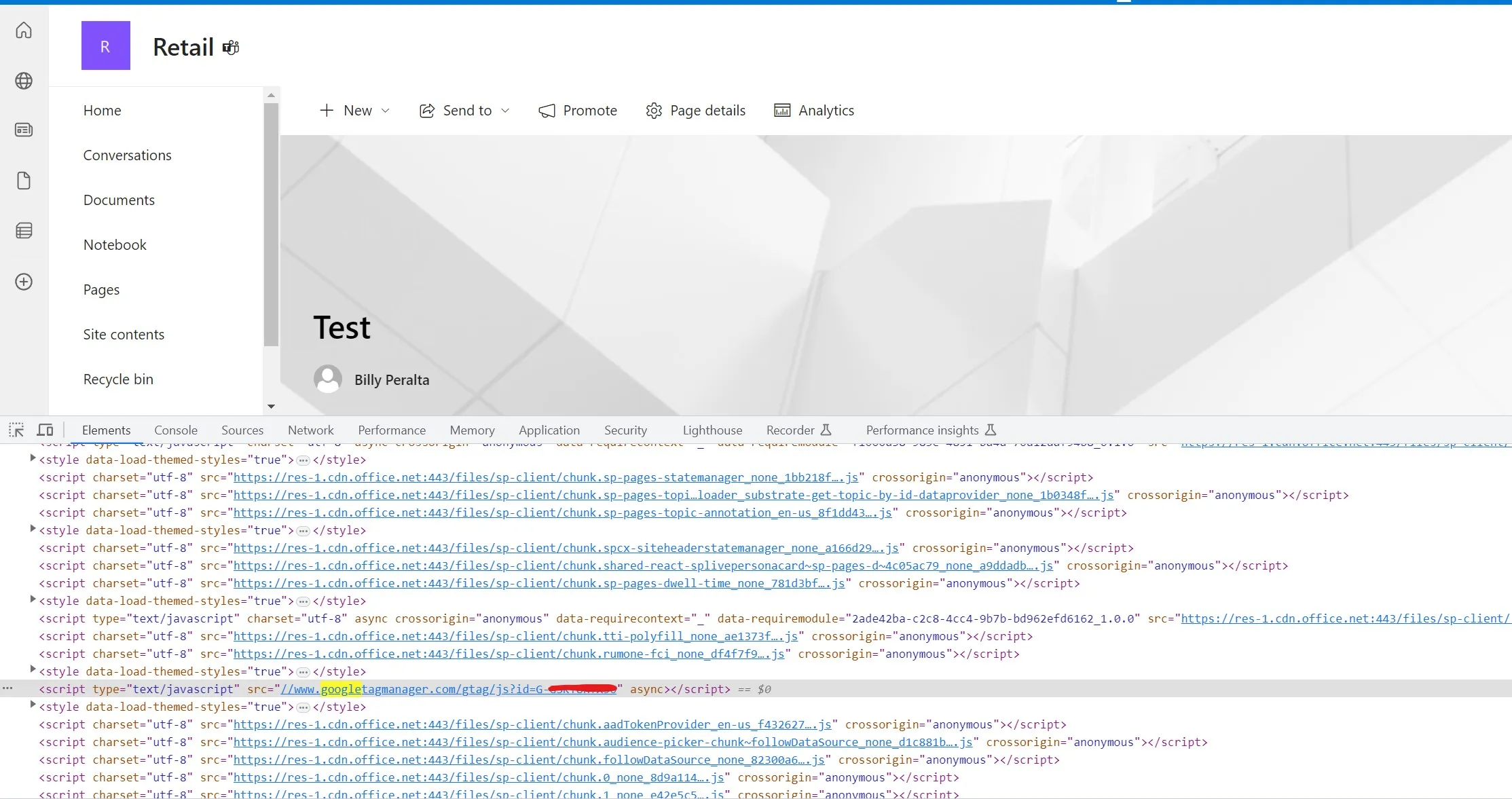Select the lists icon in the left rail
Image resolution: width=1512 pixels, height=799 pixels.
click(x=24, y=230)
